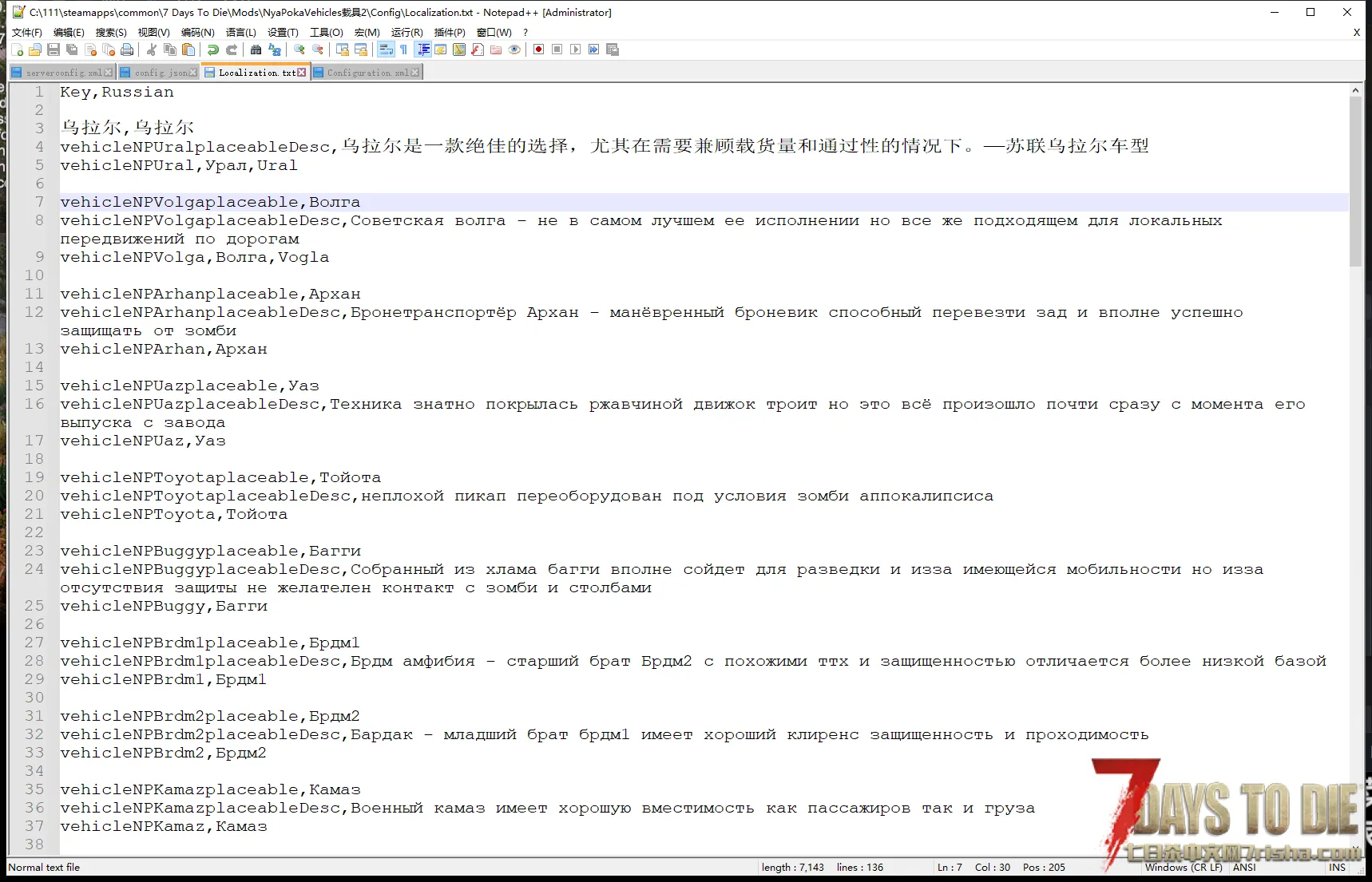The width and height of the screenshot is (1372, 882).
Task: Start macro recording with red dot icon
Action: [x=539, y=49]
